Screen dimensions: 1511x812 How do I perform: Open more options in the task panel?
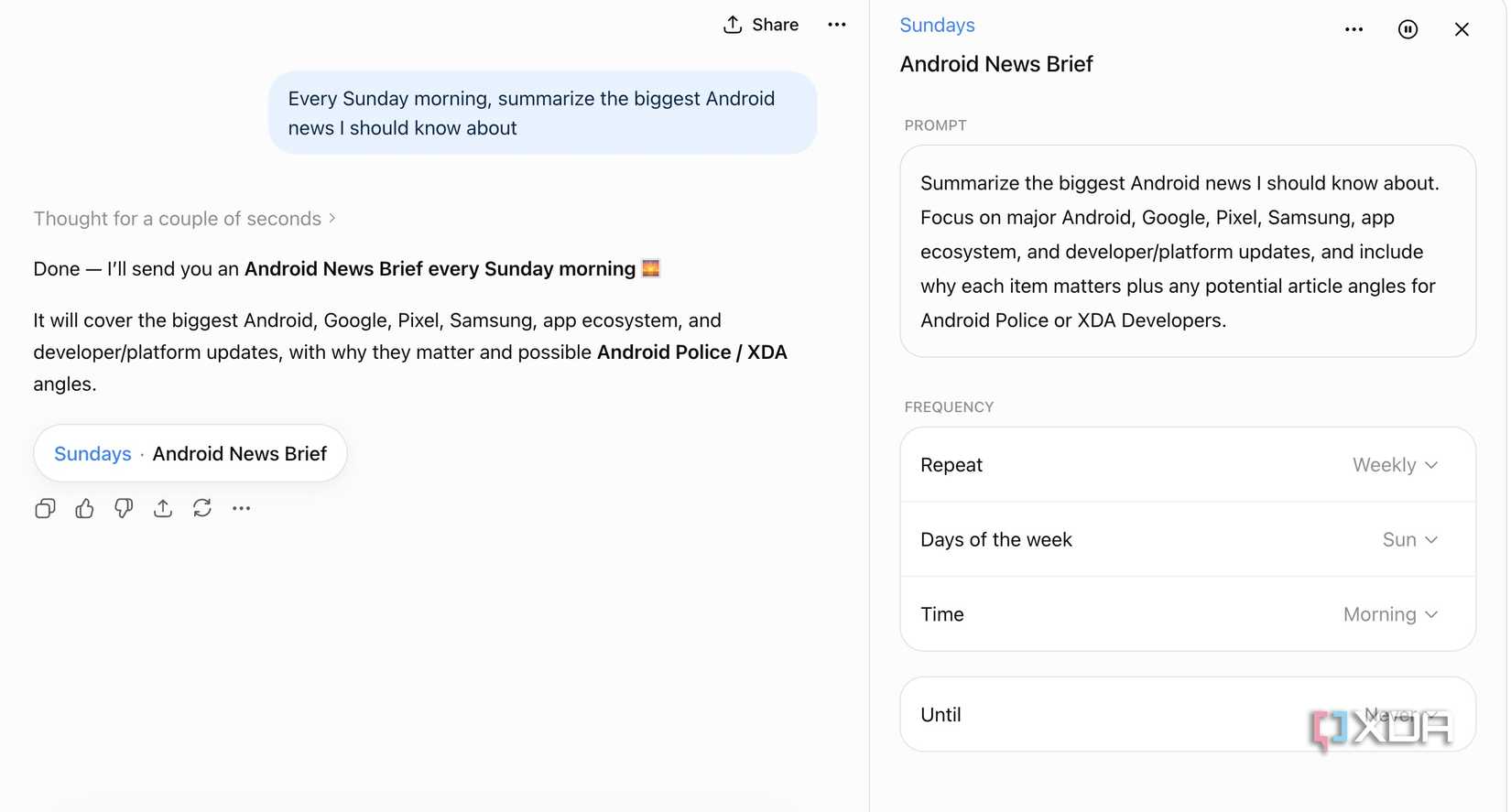click(1353, 29)
